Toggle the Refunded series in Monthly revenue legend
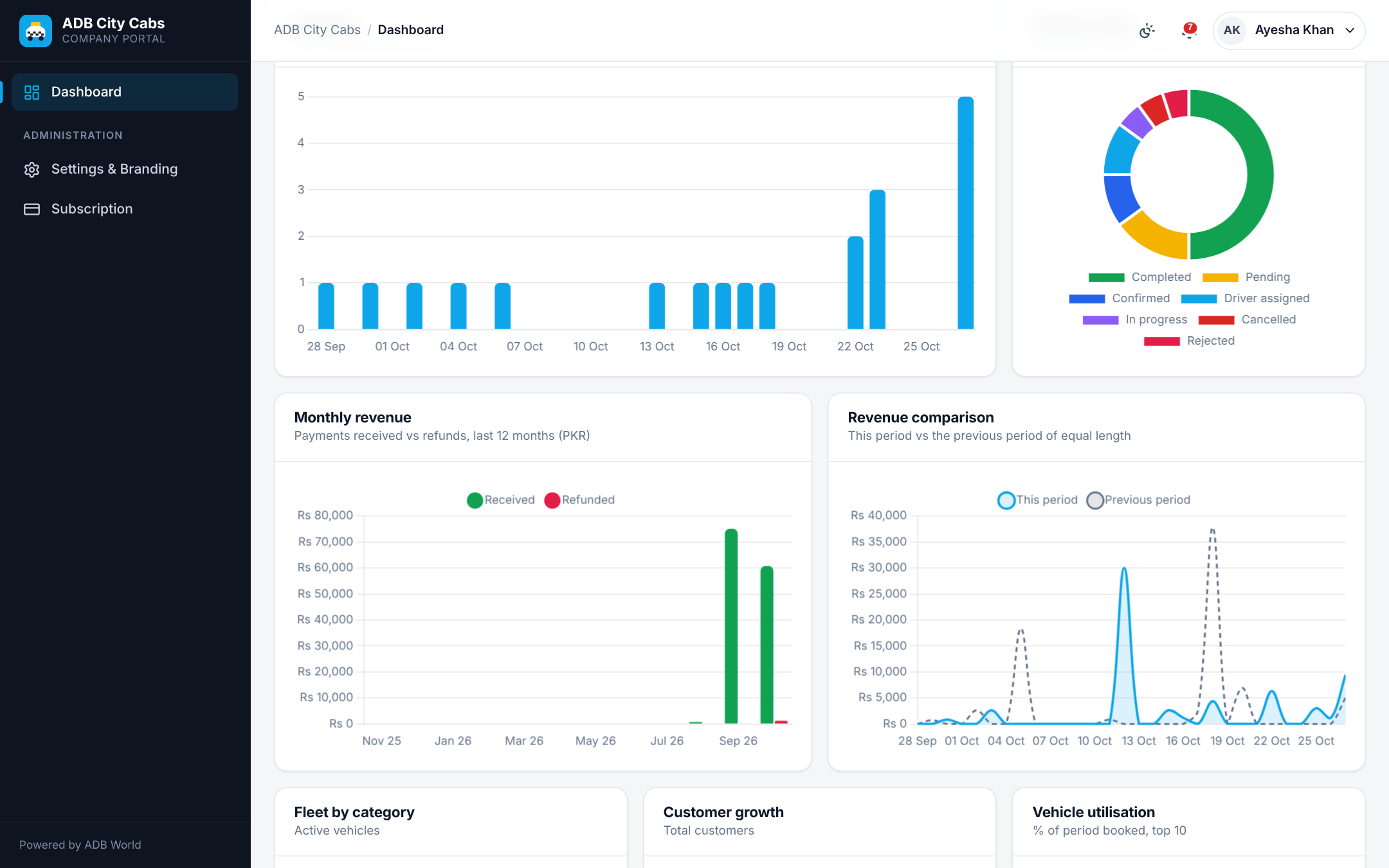 pos(579,500)
